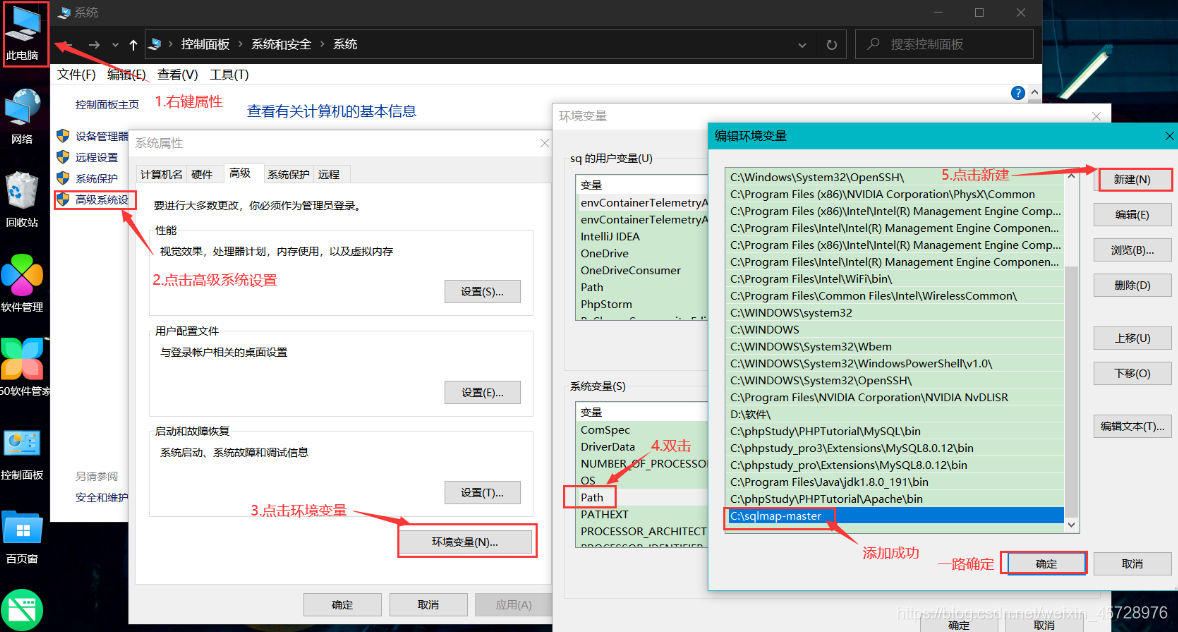Click 确定 in 系统属性 dialog
Viewport: 1178px width, 632px height.
343,604
